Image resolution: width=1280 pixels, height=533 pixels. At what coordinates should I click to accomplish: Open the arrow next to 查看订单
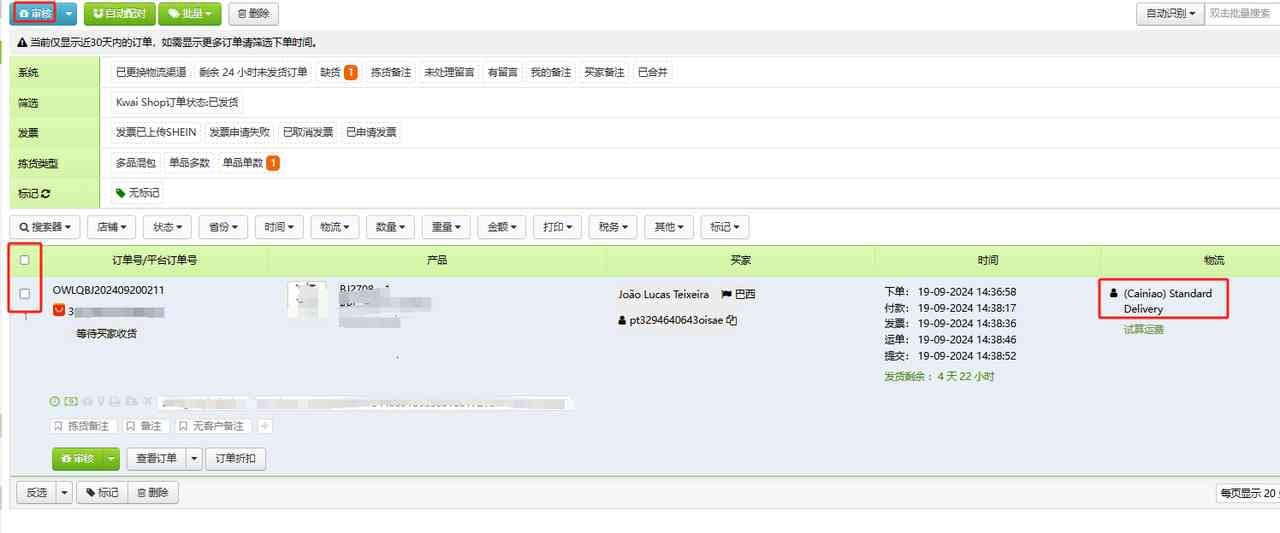[194, 459]
